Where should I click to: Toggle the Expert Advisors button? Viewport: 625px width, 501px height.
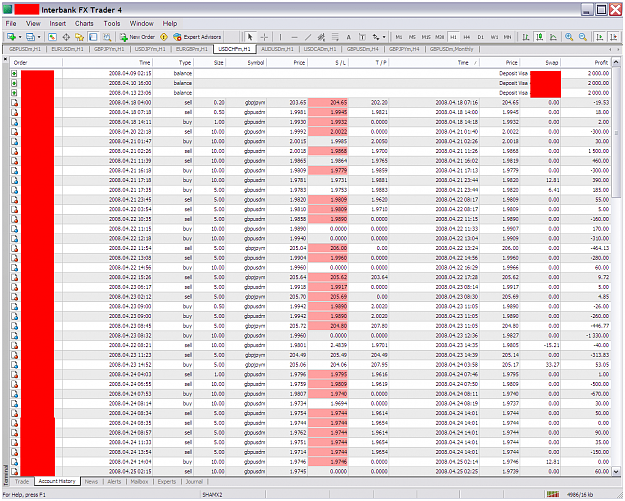pos(197,37)
